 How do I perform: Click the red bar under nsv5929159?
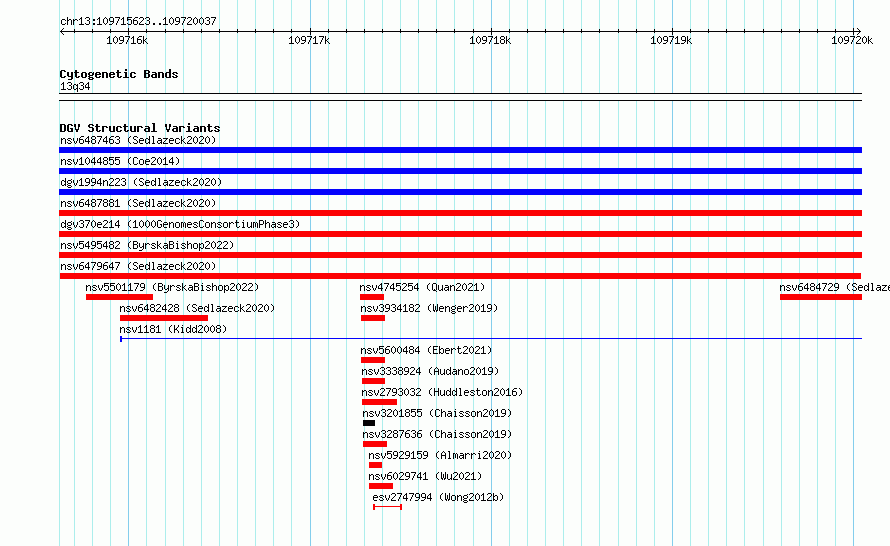[375, 465]
